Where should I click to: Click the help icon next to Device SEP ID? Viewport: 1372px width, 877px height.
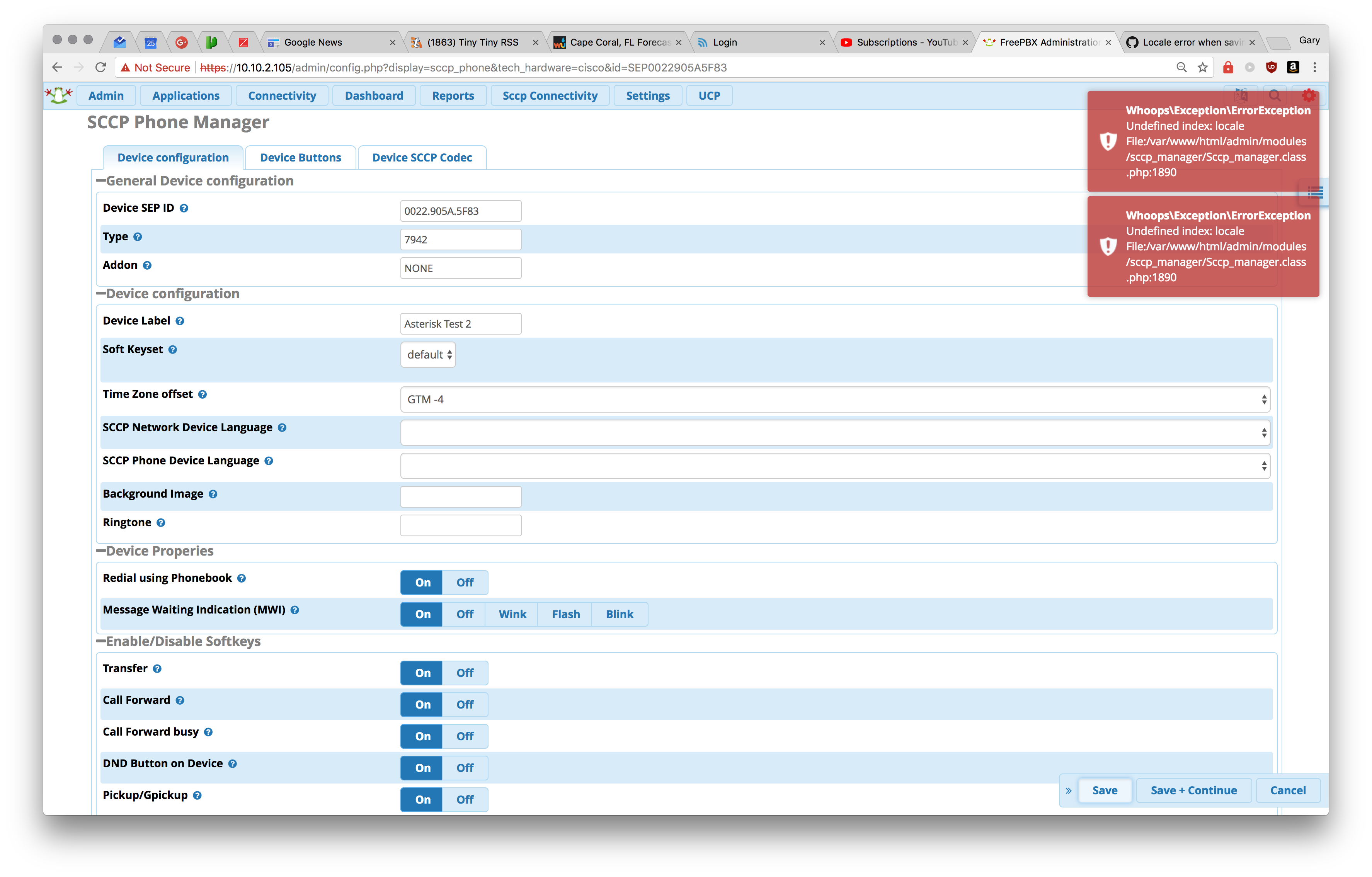point(184,208)
